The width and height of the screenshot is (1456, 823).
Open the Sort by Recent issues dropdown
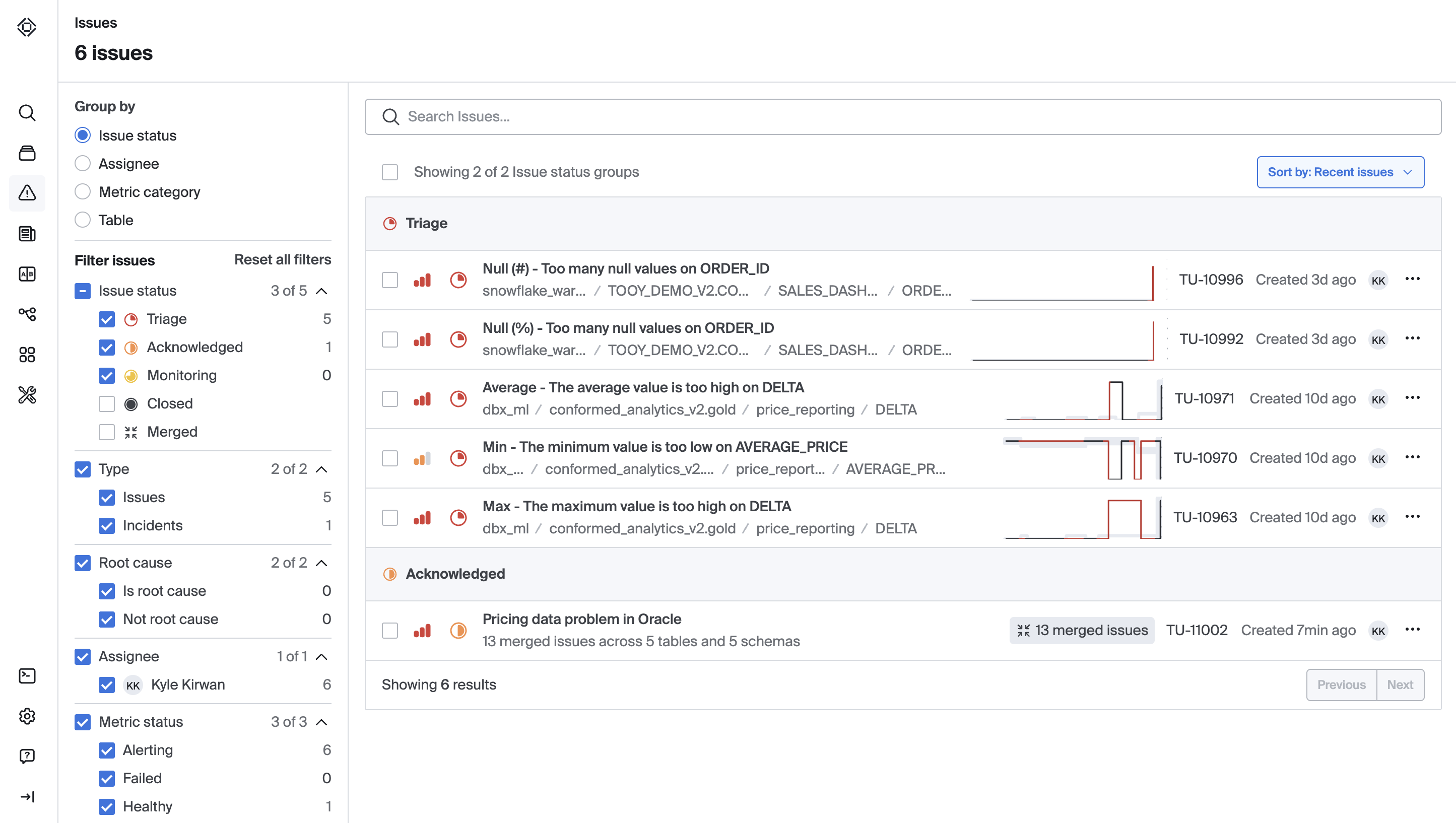tap(1340, 172)
